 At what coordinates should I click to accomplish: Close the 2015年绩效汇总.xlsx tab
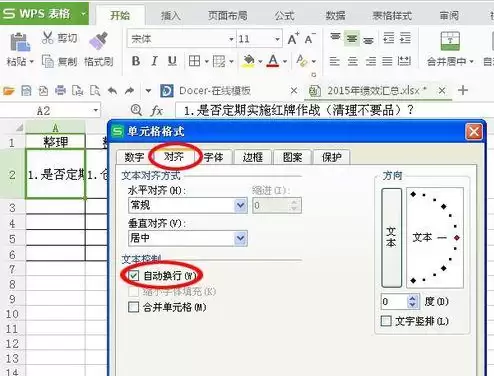(442, 90)
